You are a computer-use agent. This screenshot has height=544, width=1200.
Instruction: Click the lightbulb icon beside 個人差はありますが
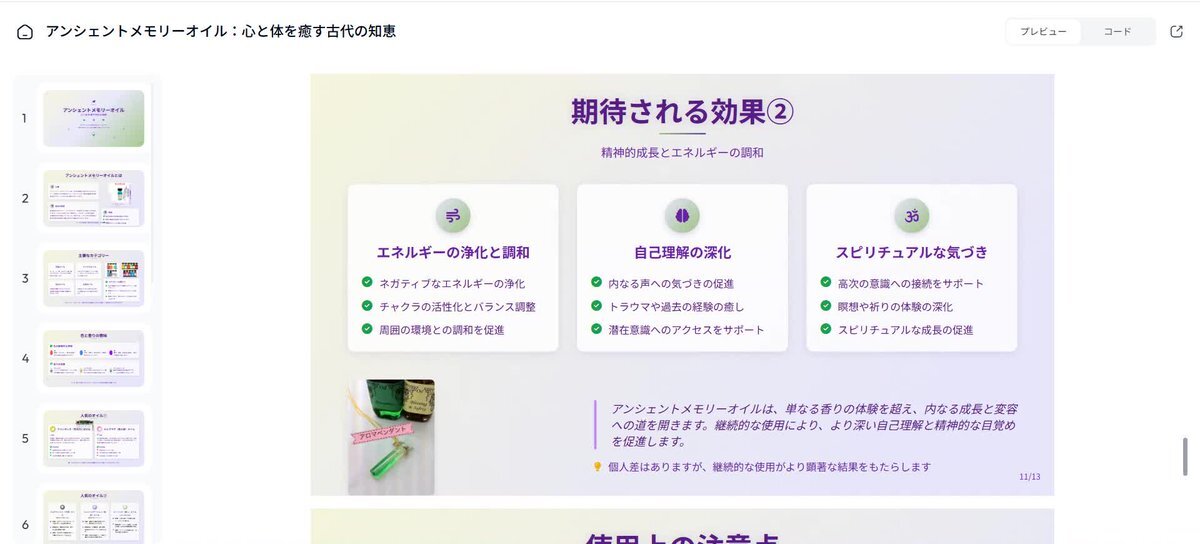point(598,467)
